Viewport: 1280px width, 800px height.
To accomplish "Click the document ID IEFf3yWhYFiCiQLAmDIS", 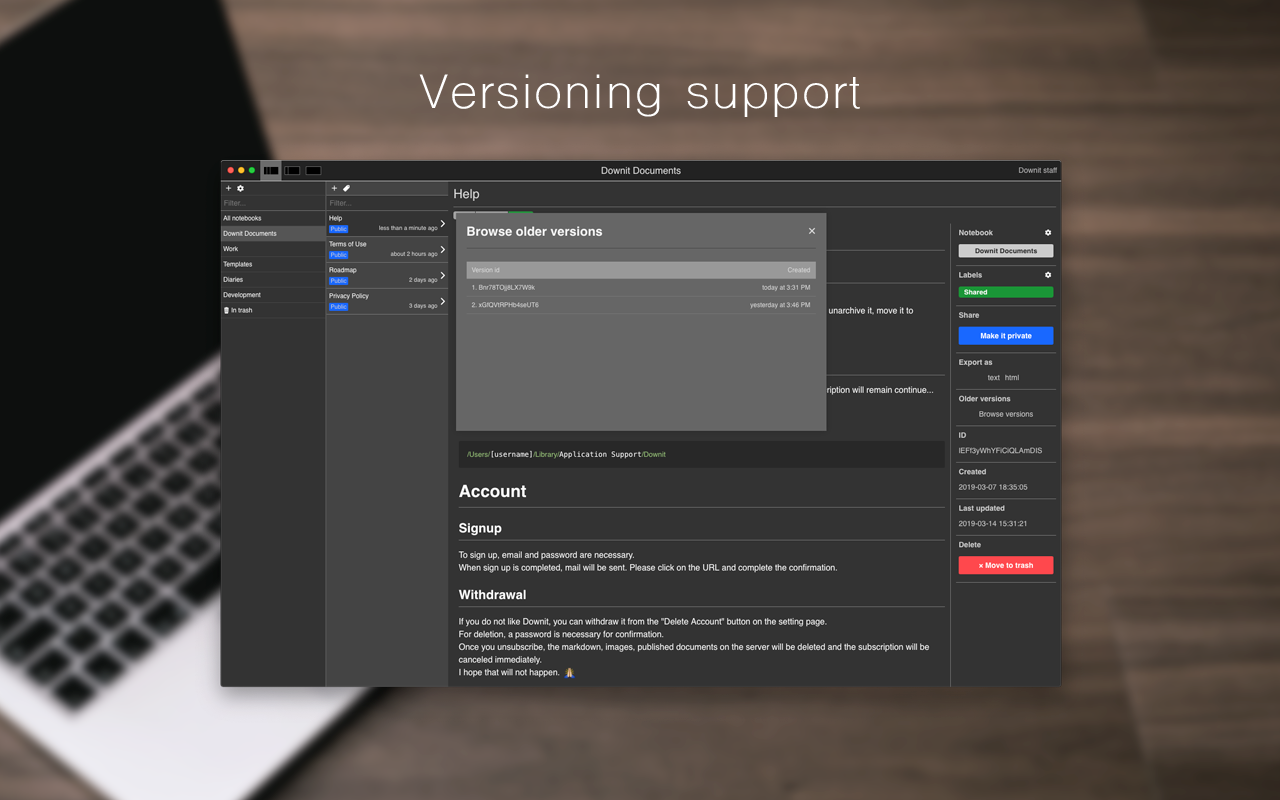I will point(1000,451).
